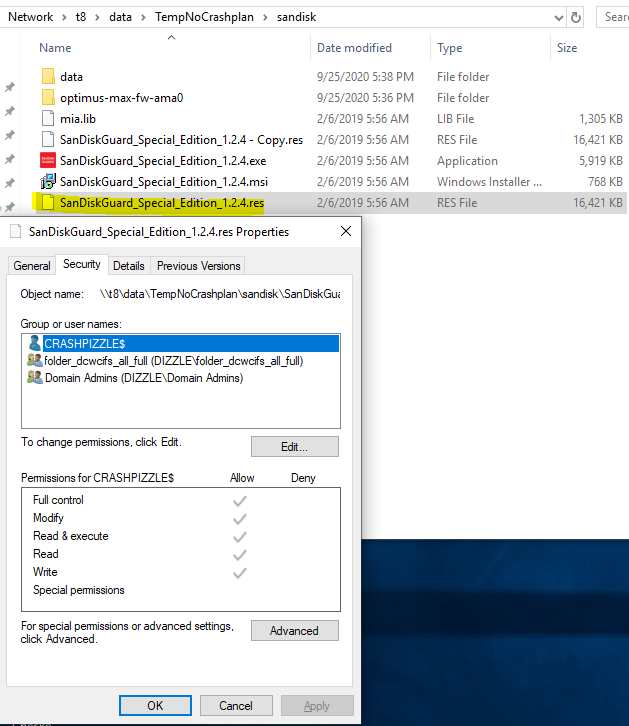
Task: Click the Object name path text
Action: (220, 294)
